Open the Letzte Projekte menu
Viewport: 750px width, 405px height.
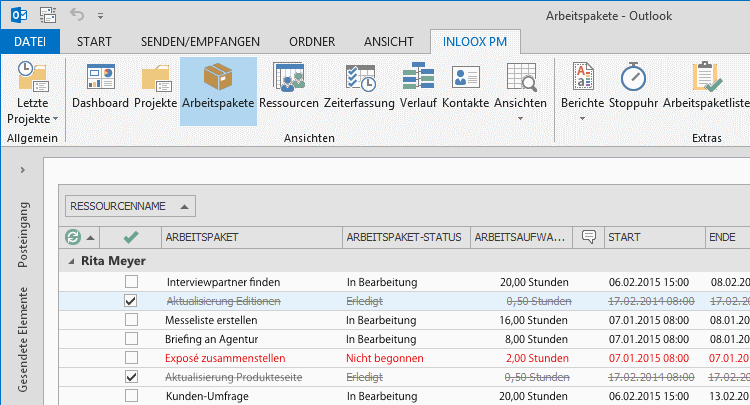point(33,92)
